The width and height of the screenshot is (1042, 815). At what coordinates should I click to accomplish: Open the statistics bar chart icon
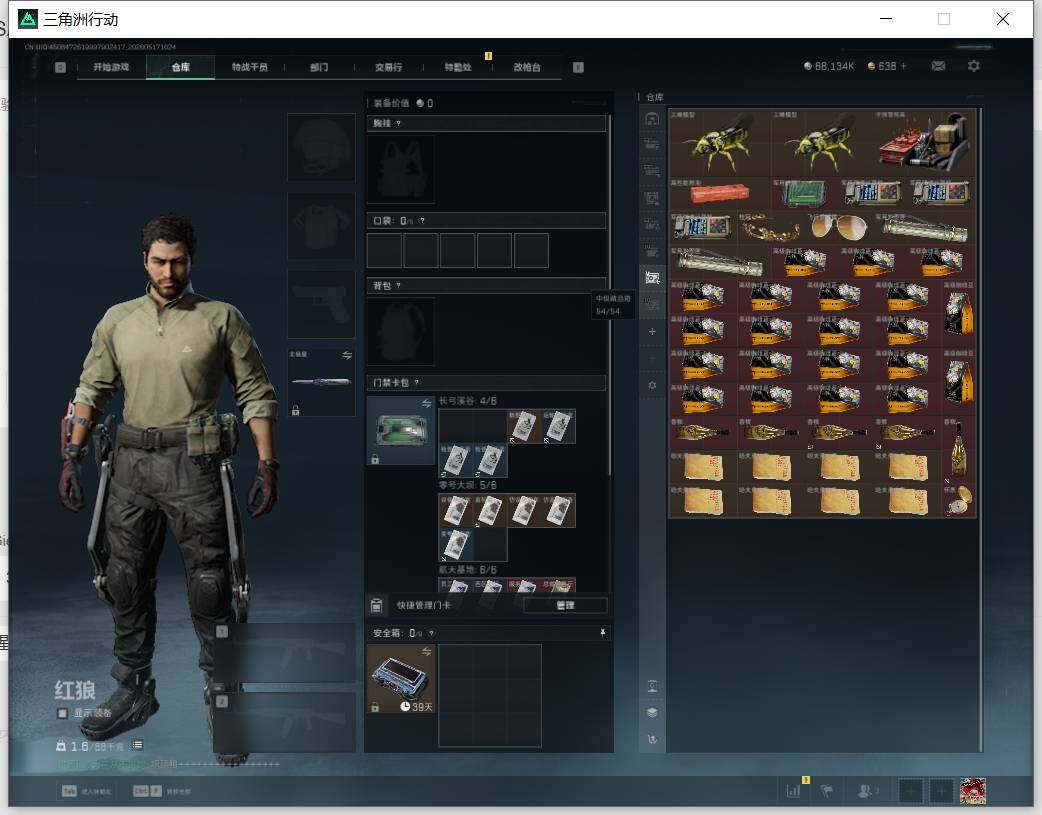[793, 791]
